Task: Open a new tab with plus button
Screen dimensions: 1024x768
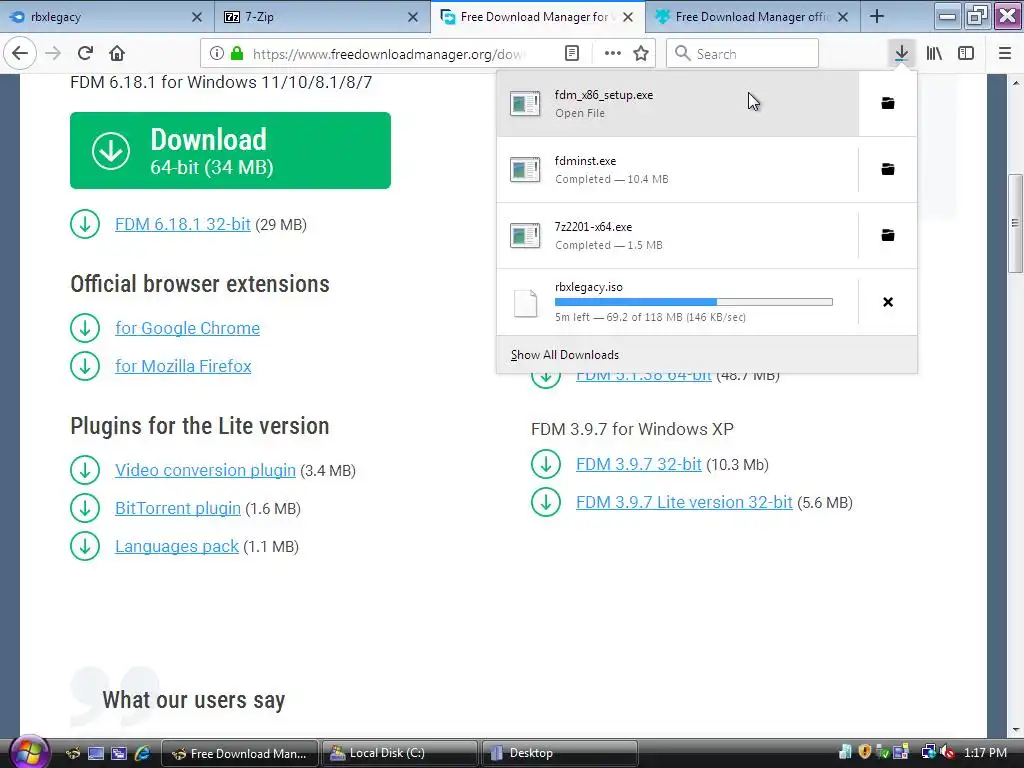Action: click(x=877, y=17)
